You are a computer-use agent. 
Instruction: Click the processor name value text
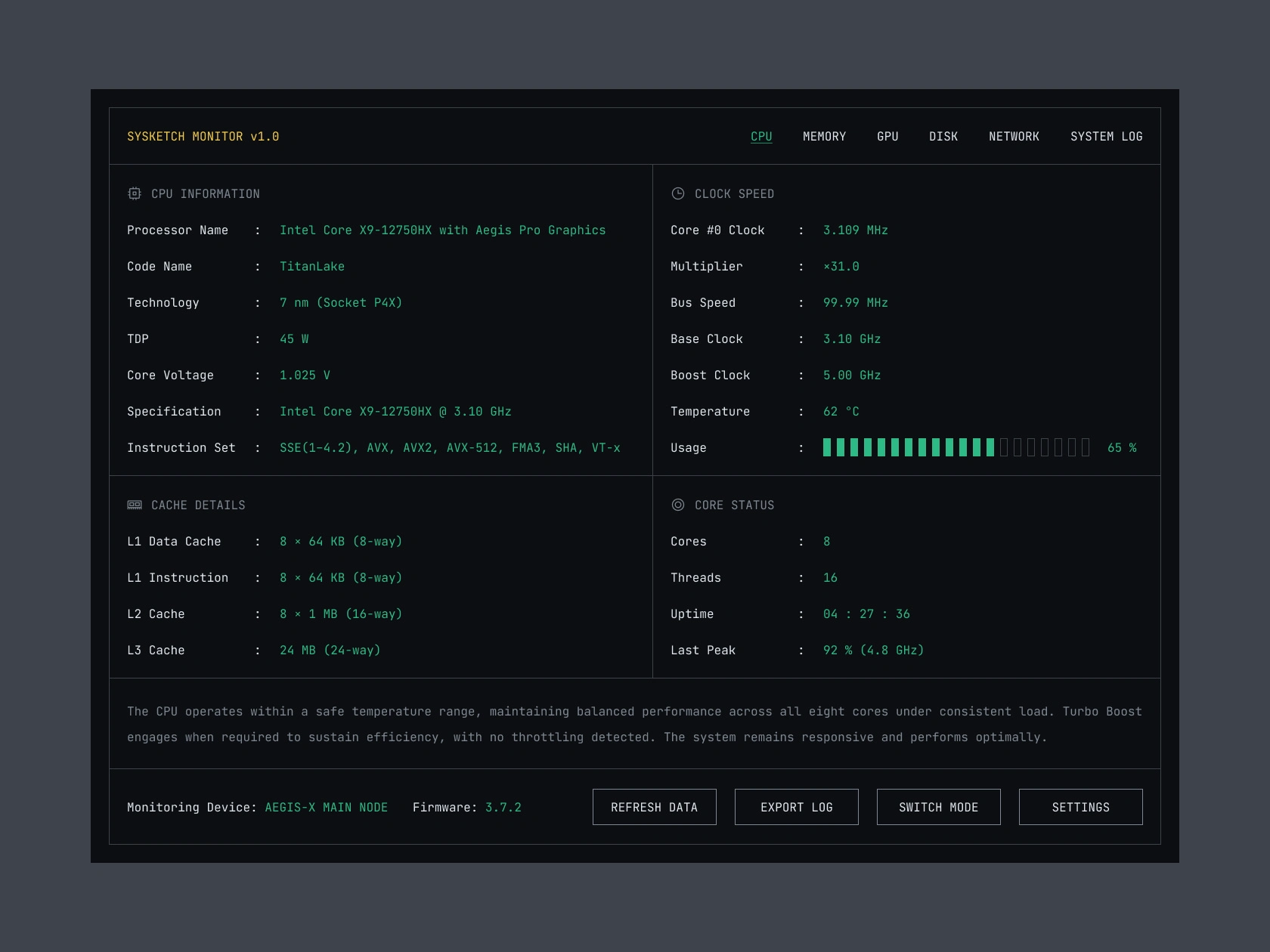point(442,230)
